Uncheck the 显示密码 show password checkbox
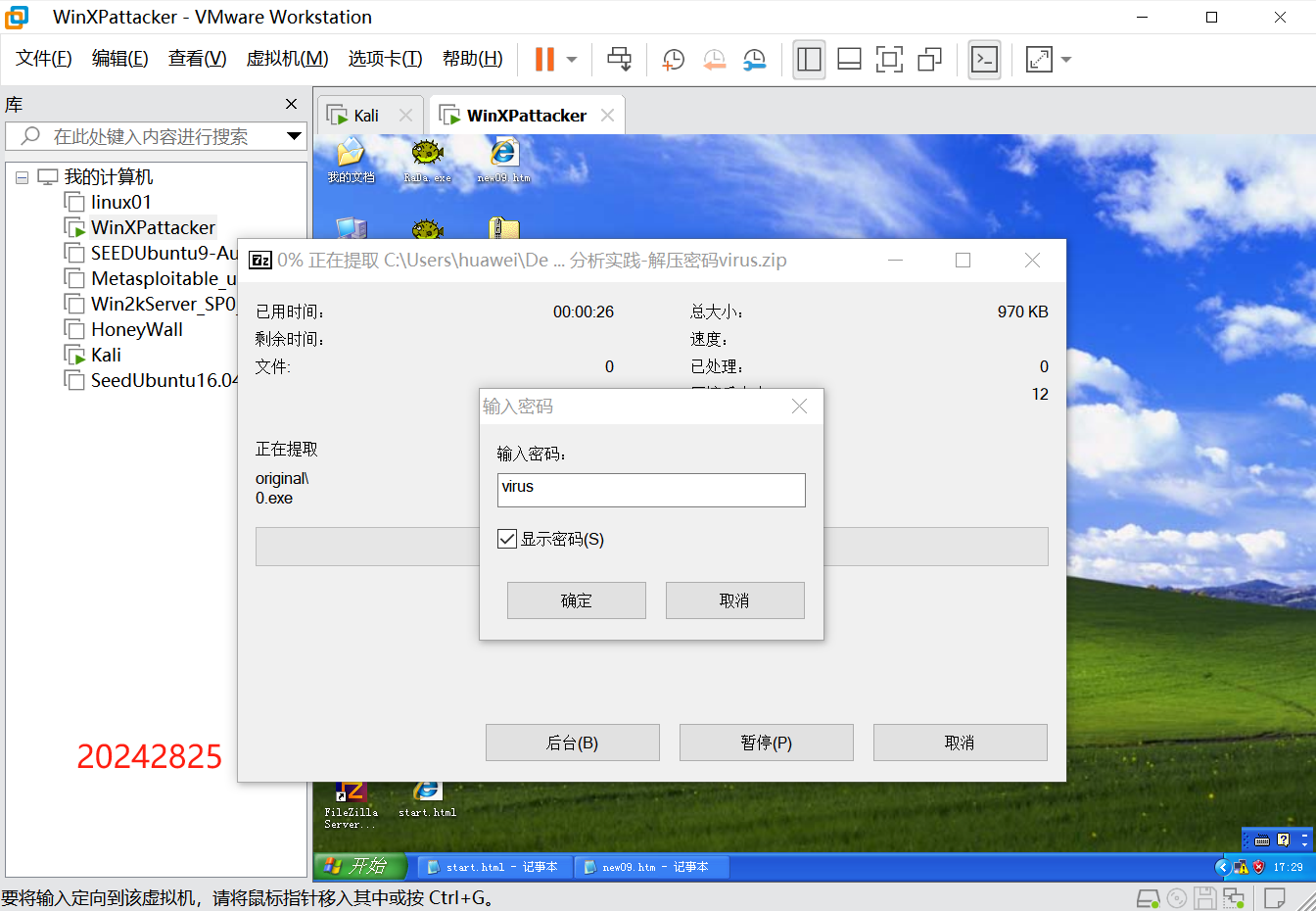Viewport: 1316px width, 911px height. pyautogui.click(x=506, y=539)
